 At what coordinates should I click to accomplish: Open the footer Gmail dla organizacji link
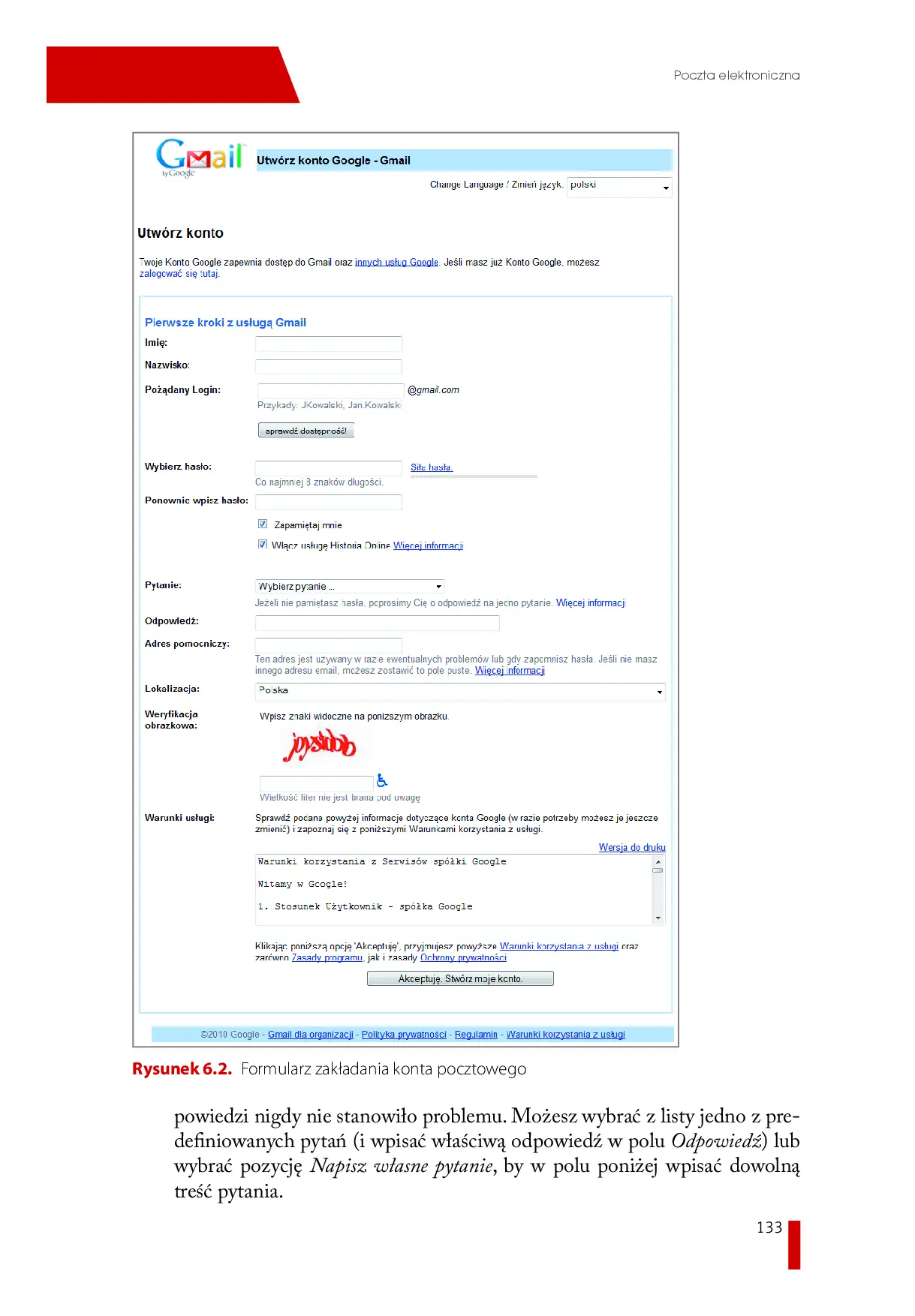(x=311, y=1035)
